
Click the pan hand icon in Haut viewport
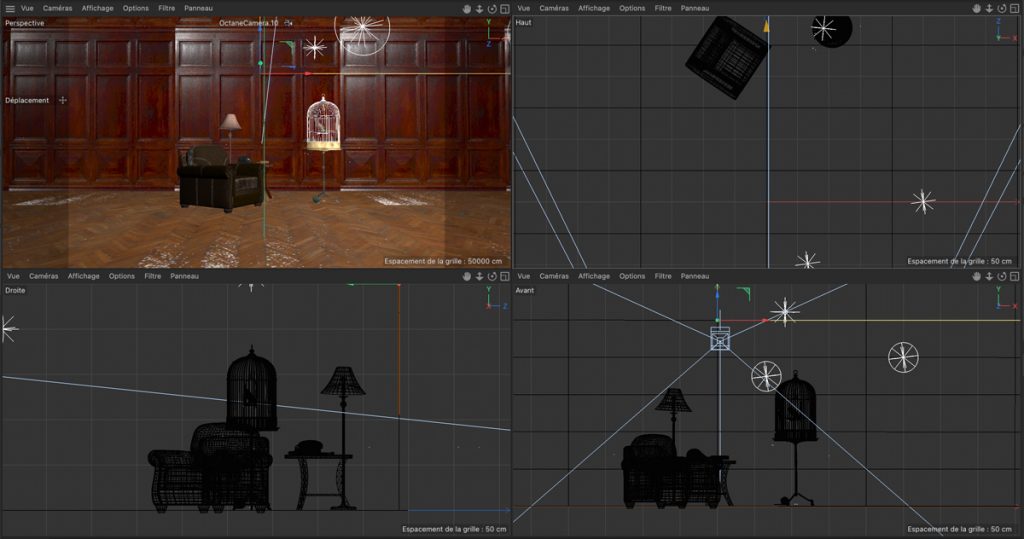tap(977, 8)
